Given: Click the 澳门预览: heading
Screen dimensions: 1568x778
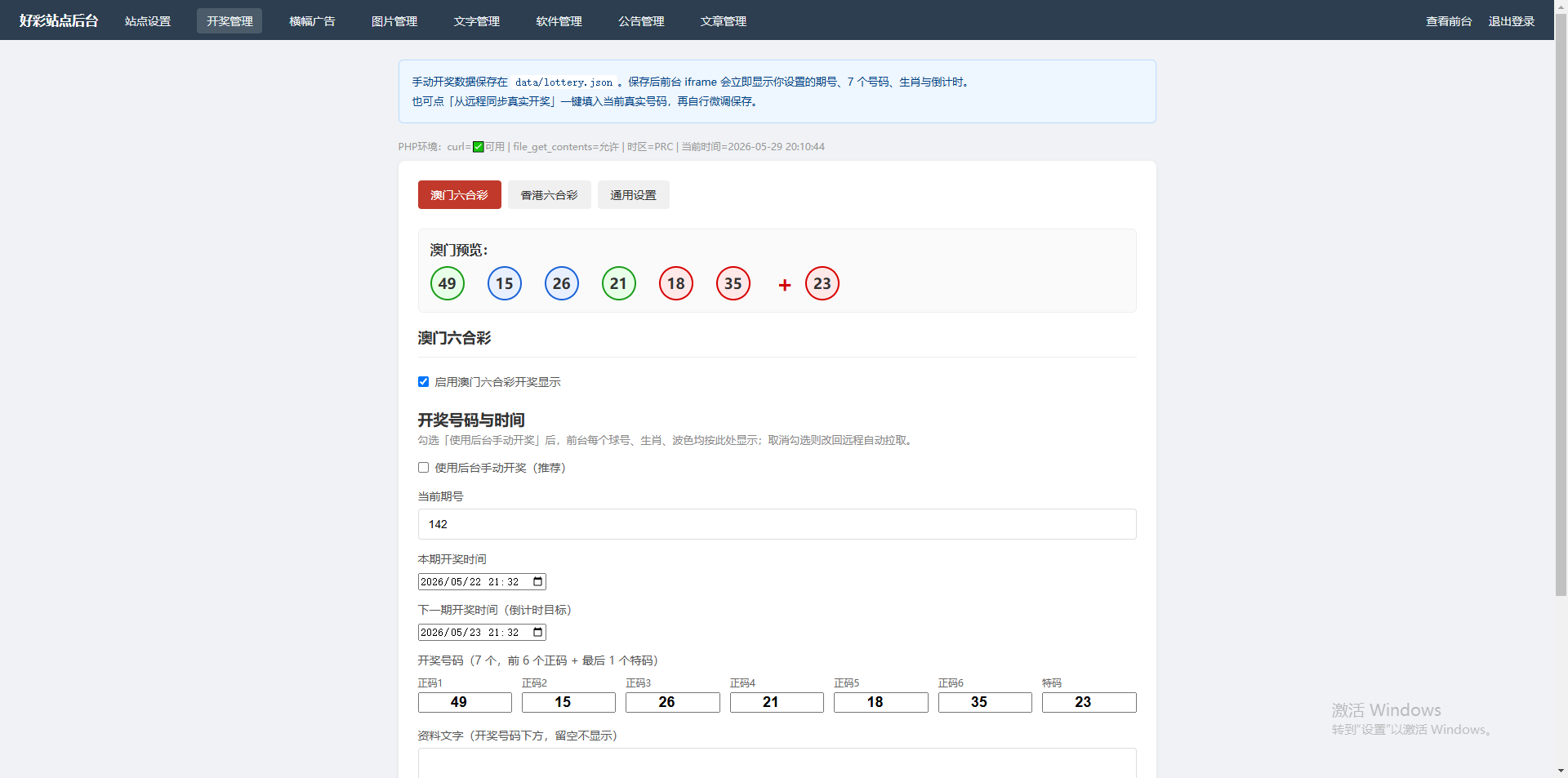Looking at the screenshot, I should pyautogui.click(x=459, y=250).
